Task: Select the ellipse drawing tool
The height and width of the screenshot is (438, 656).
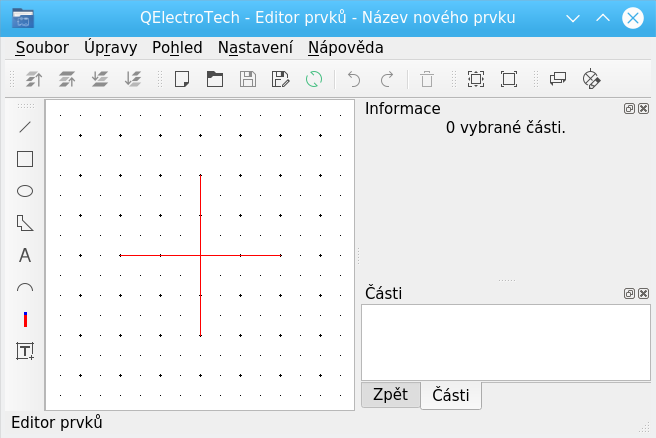Action: tap(25, 190)
